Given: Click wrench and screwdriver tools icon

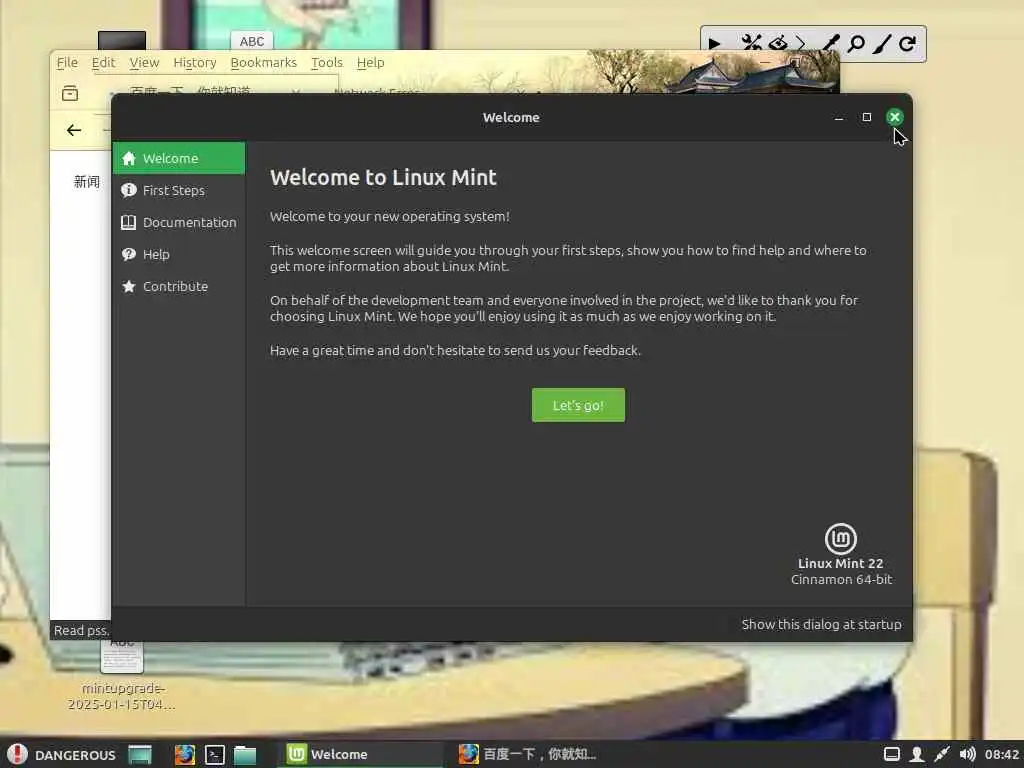Looking at the screenshot, I should click(752, 43).
